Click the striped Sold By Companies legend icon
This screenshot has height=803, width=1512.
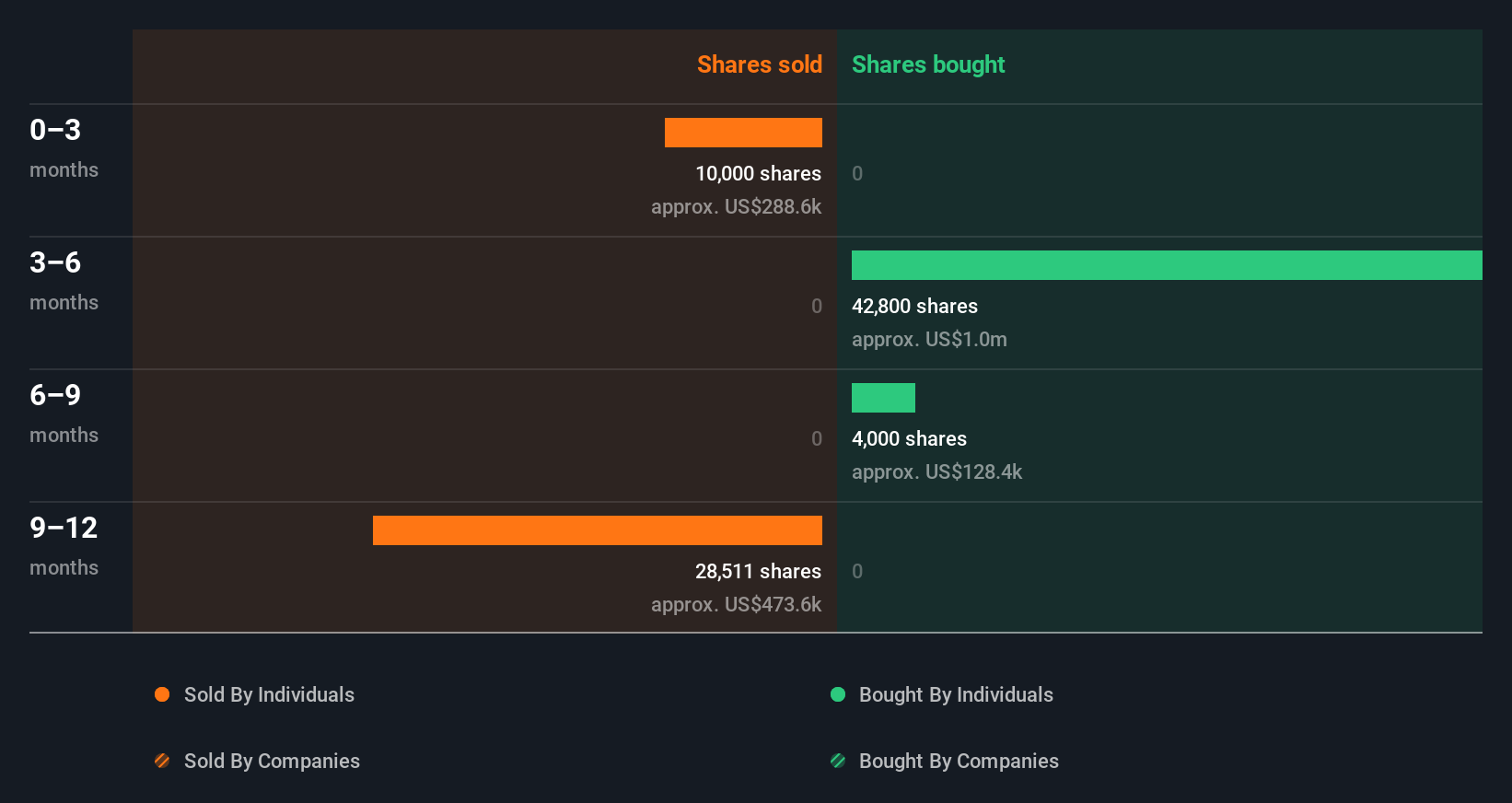[x=162, y=761]
